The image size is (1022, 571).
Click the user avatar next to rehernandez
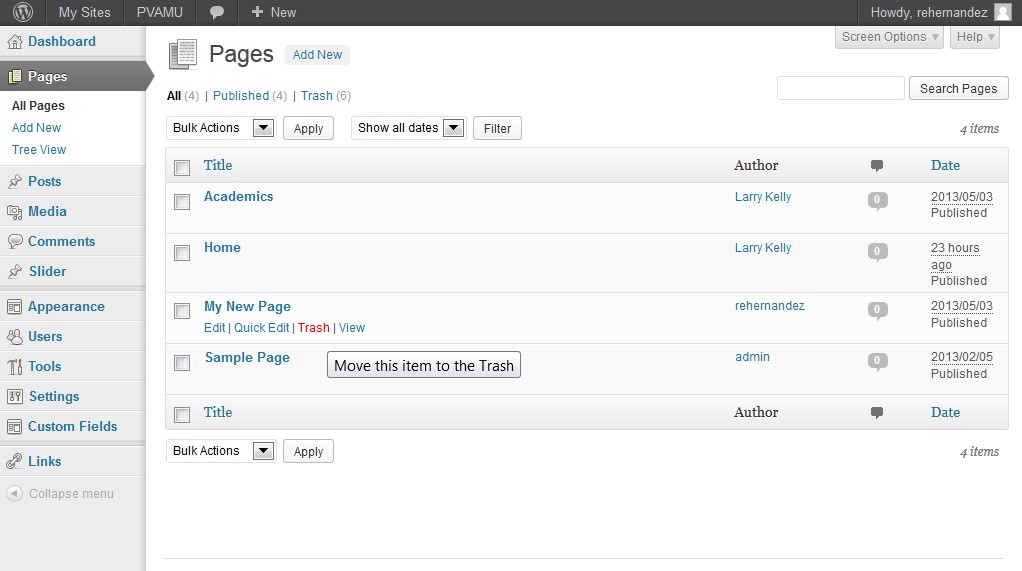pyautogui.click(x=1002, y=12)
